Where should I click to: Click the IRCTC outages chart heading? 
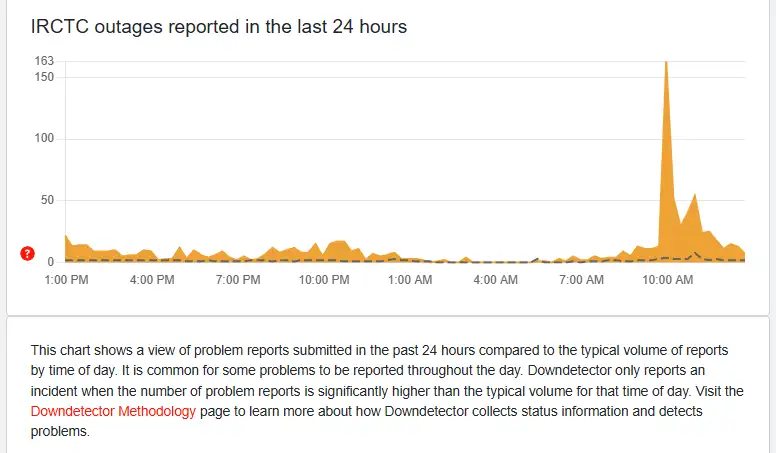(x=219, y=27)
